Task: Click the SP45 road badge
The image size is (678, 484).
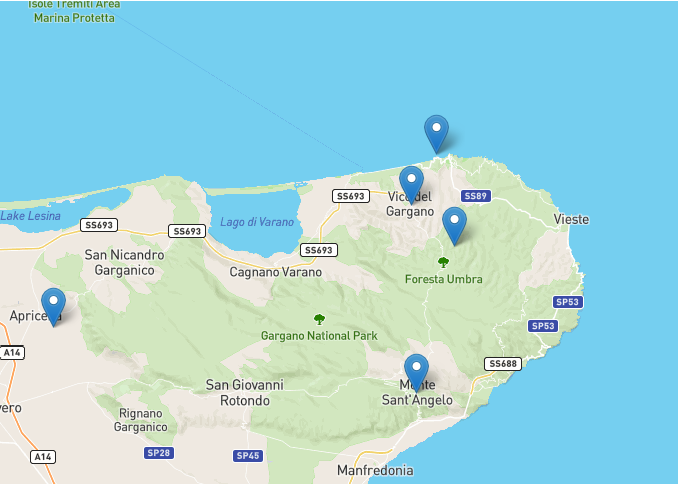Action: 248,455
